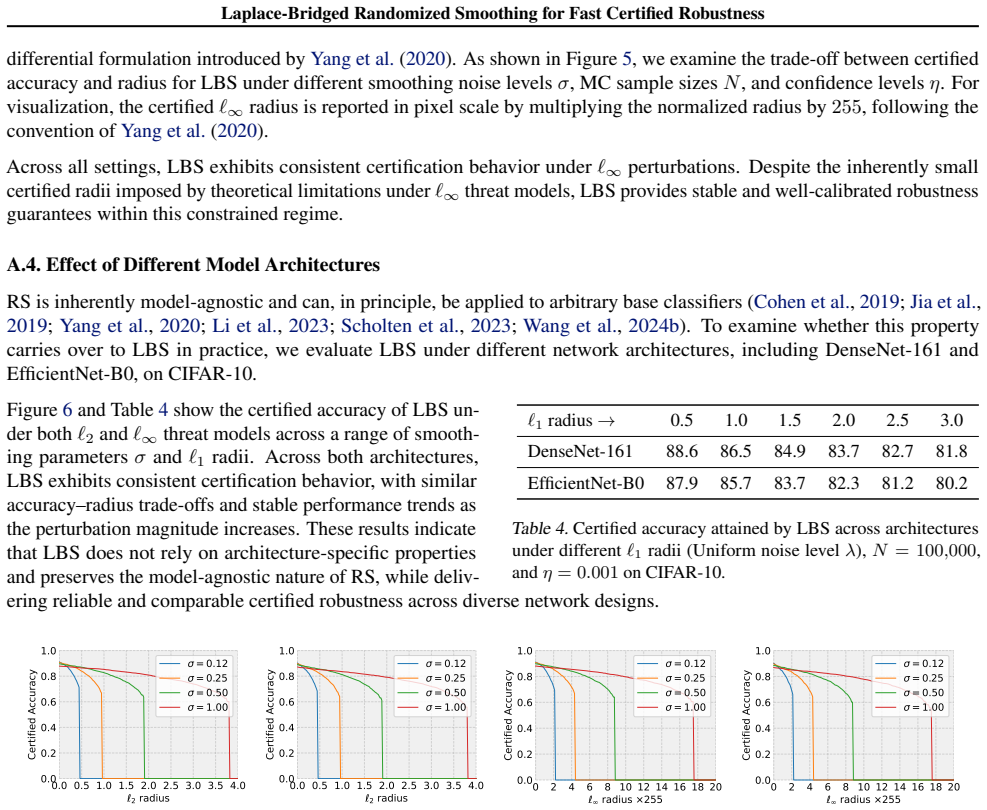Click table cell value 80.2

(x=951, y=483)
